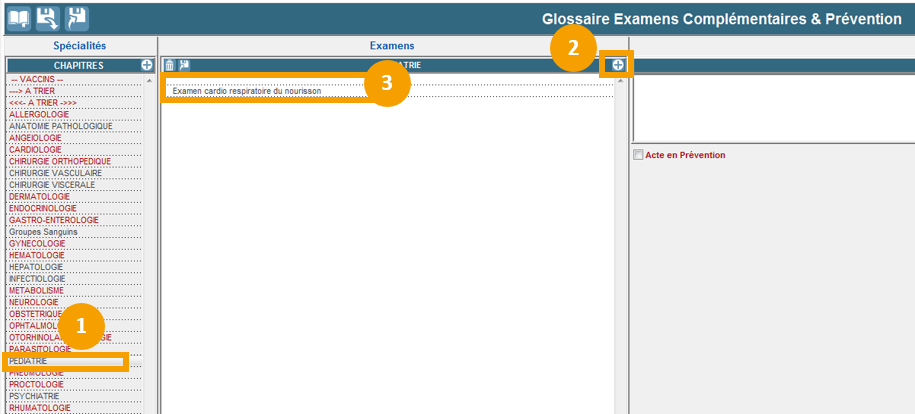Screen dimensions: 915x414
Task: Open the -- VACCINS -- chapter
Action: (x=36, y=79)
